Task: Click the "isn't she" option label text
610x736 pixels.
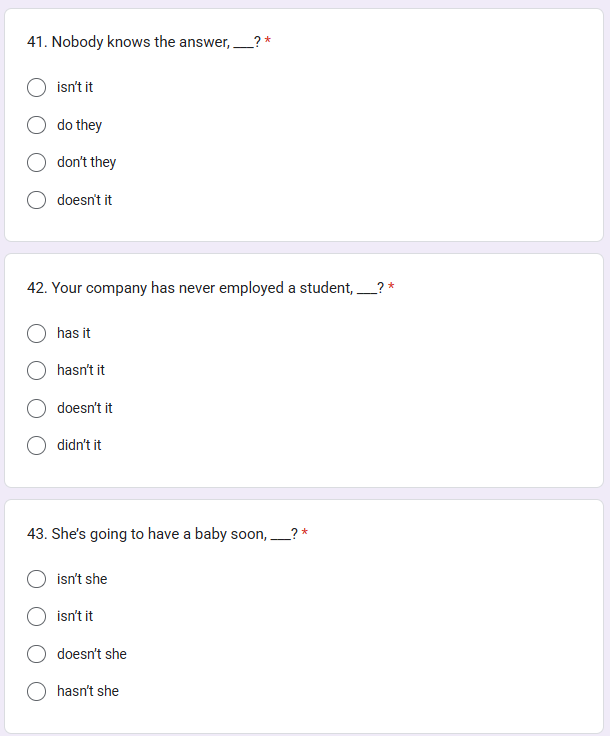Action: [82, 579]
